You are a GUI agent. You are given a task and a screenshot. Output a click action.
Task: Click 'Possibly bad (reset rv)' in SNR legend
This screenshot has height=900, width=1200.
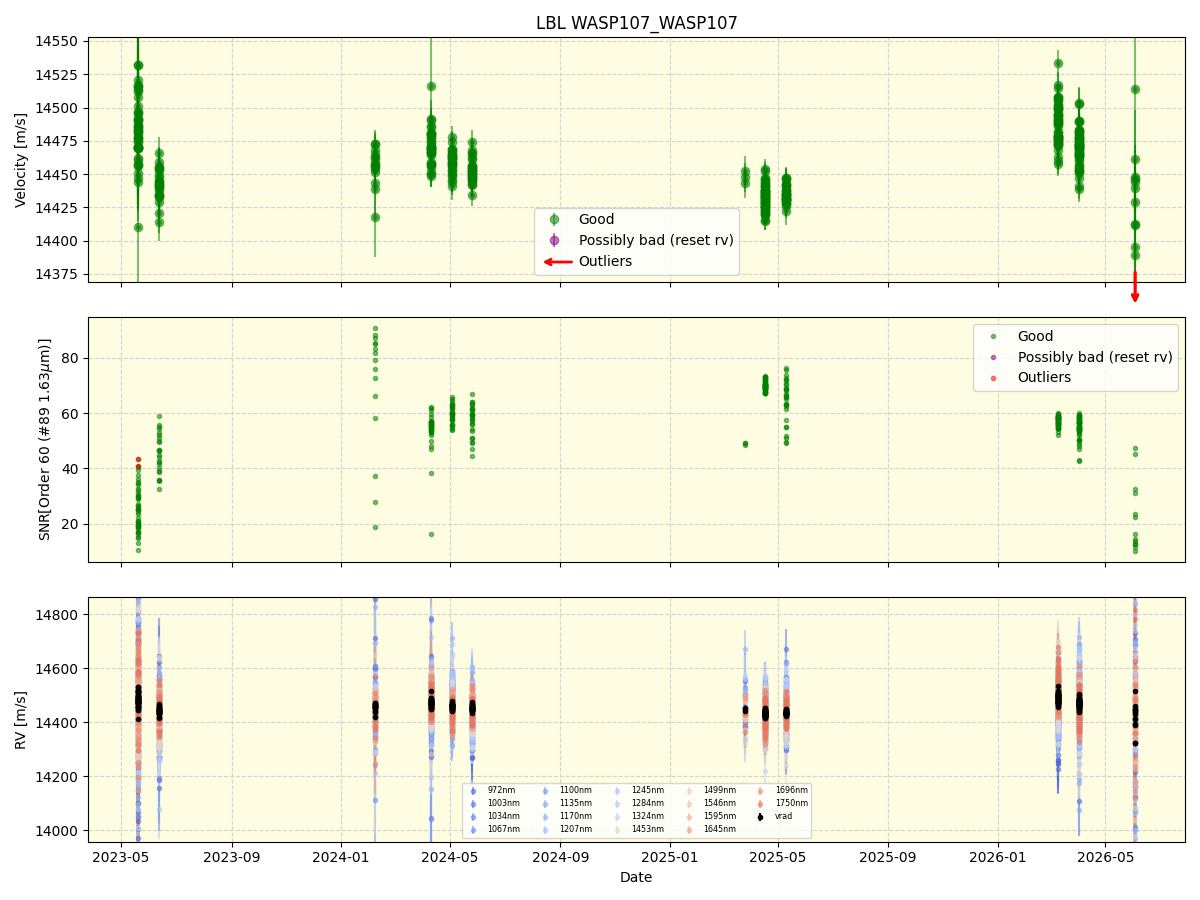pyautogui.click(x=1095, y=357)
